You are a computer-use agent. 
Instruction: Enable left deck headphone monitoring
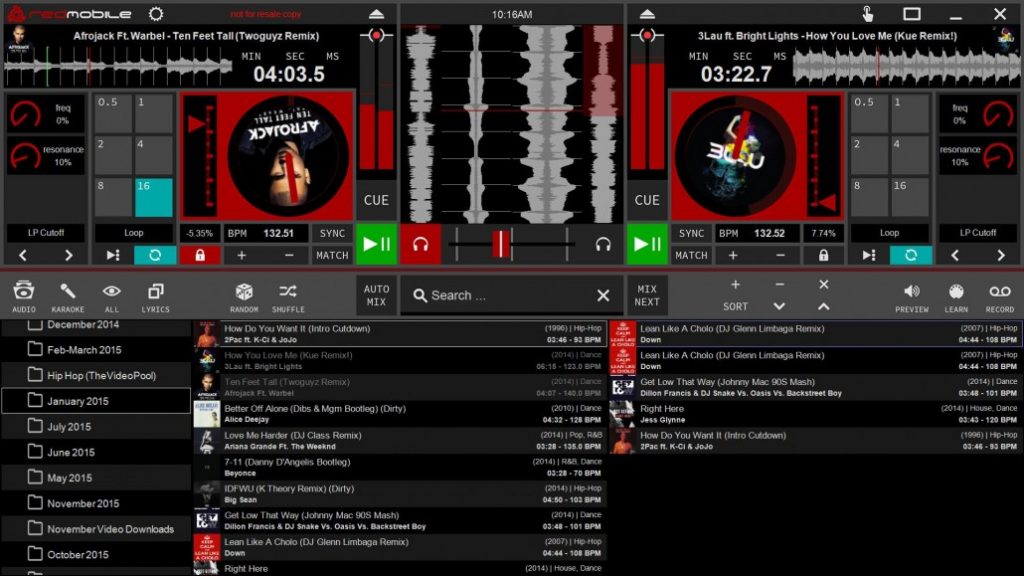(421, 244)
